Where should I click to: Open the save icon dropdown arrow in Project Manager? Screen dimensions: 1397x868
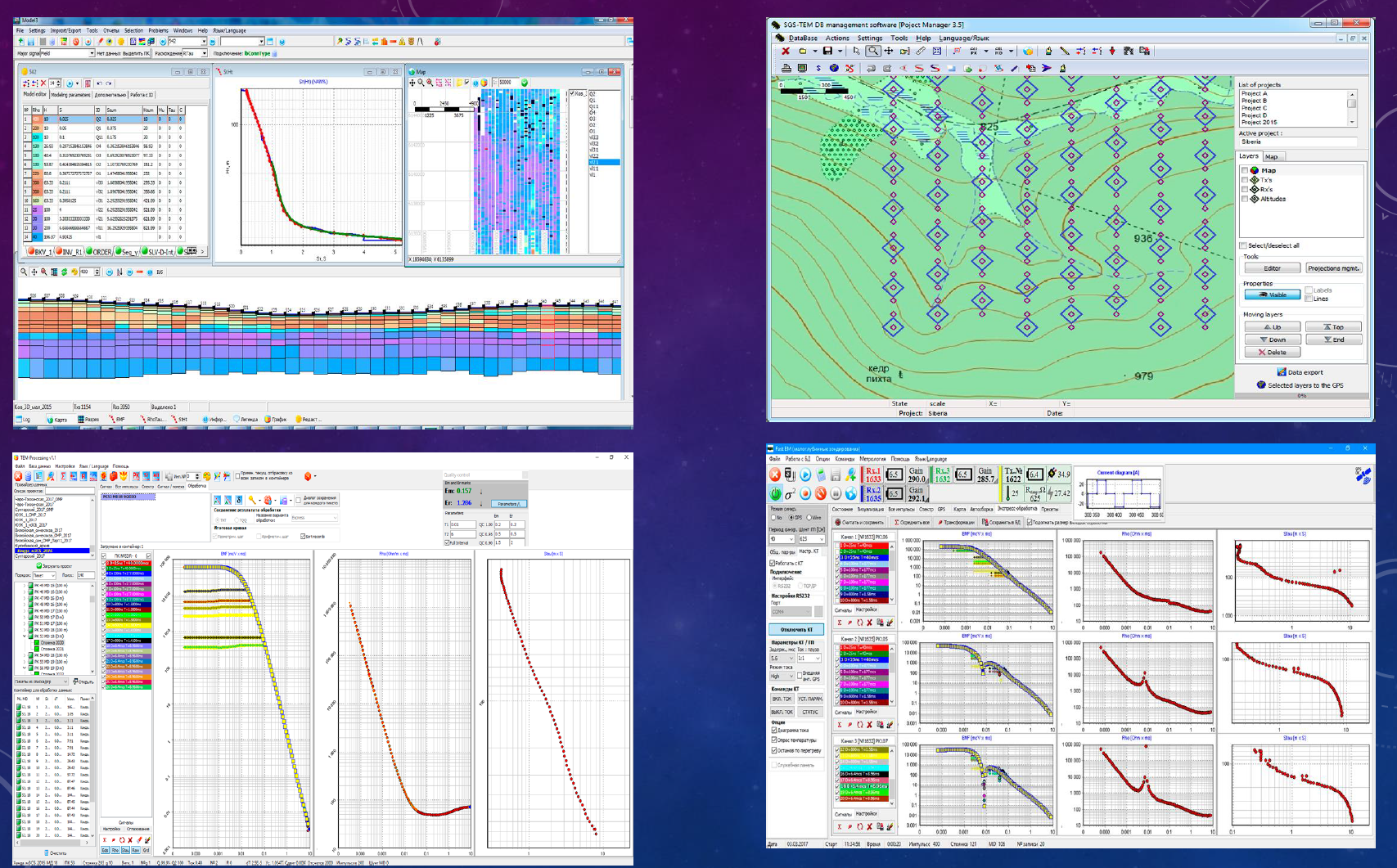point(840,52)
